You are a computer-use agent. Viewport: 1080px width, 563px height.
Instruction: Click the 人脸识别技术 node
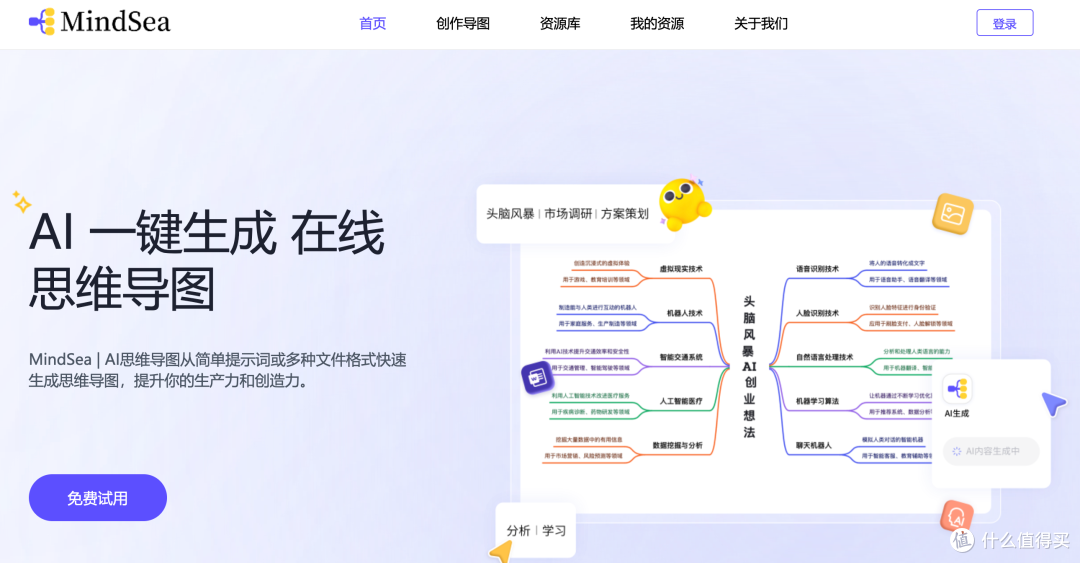[818, 313]
